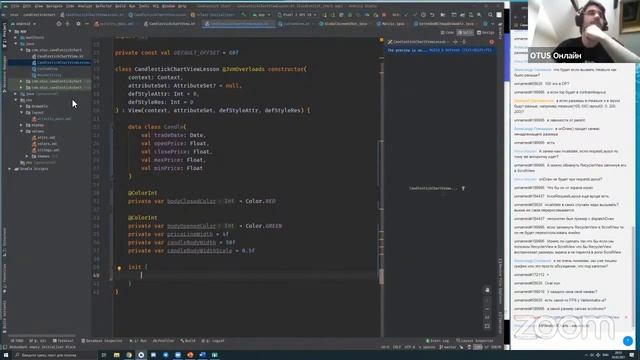This screenshot has height=360, width=640.
Task: Open Excel from the Windows taskbar
Action: [215, 355]
